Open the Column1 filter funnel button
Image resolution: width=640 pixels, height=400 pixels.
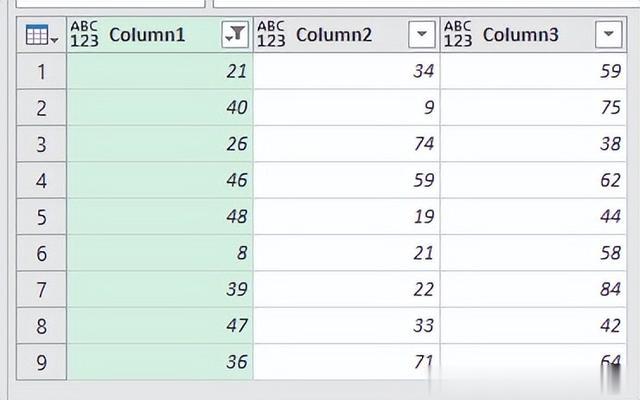click(235, 34)
